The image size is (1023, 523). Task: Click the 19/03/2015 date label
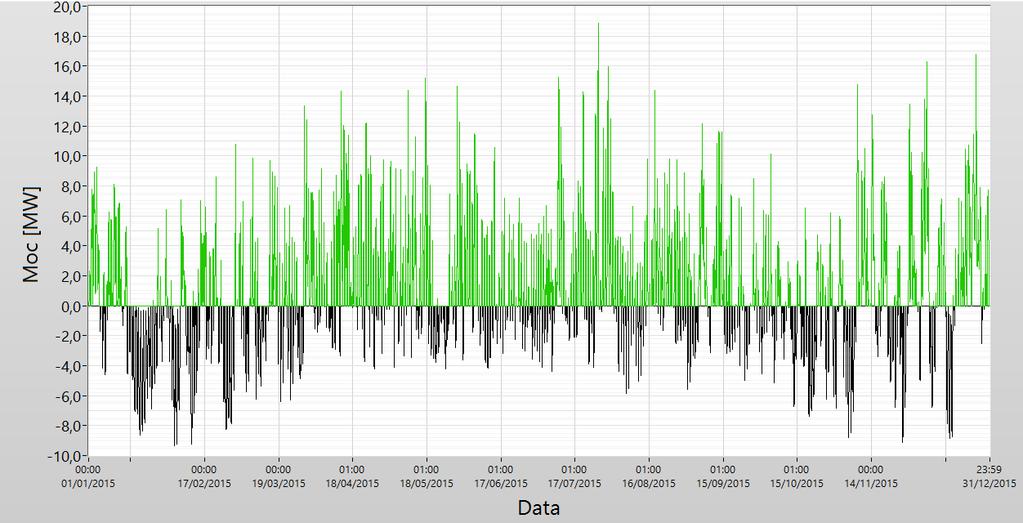(279, 483)
